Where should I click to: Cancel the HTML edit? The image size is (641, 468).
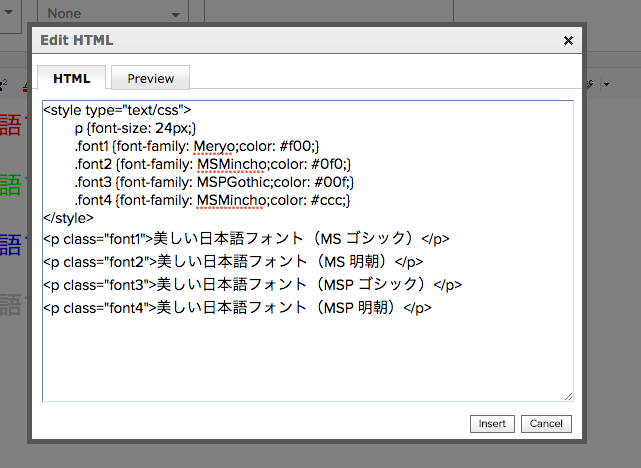[x=546, y=424]
